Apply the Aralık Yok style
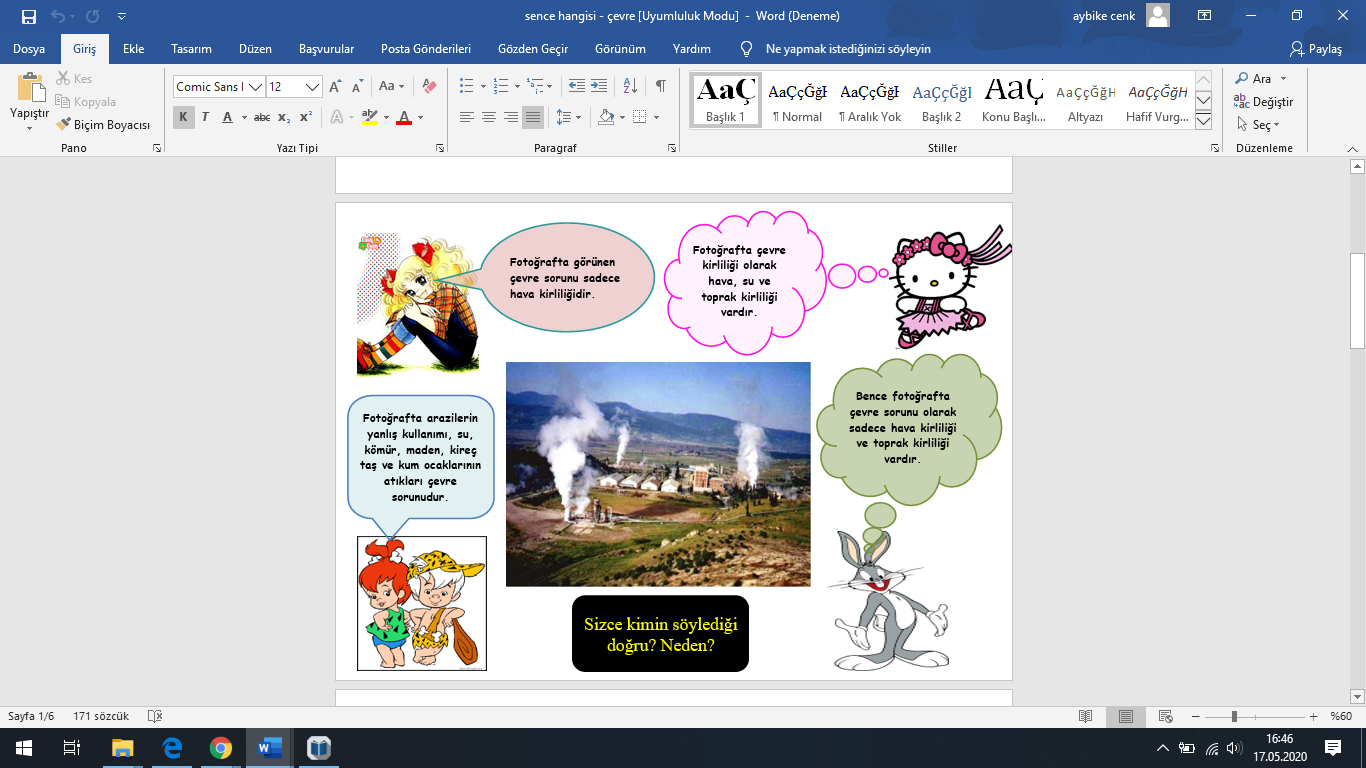The image size is (1366, 768). tap(870, 100)
